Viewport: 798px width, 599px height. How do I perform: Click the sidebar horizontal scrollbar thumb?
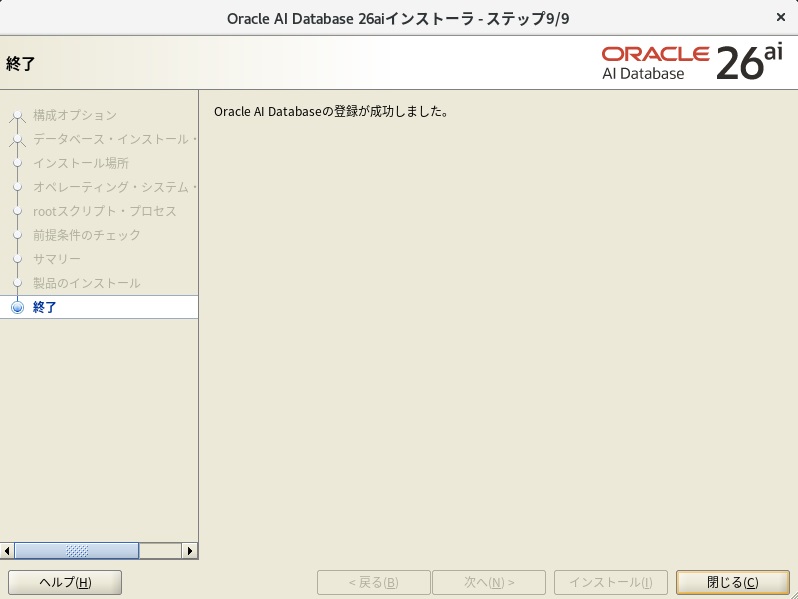click(76, 551)
